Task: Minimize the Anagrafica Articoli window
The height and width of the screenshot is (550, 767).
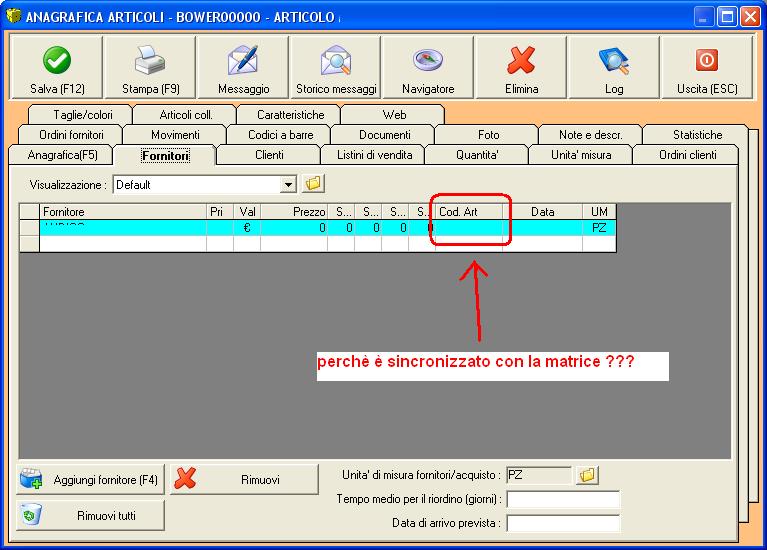Action: click(x=704, y=17)
